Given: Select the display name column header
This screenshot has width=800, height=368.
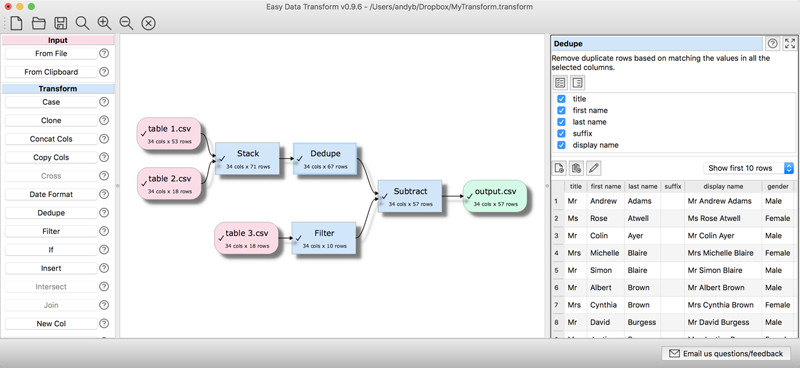Looking at the screenshot, I should tap(723, 187).
